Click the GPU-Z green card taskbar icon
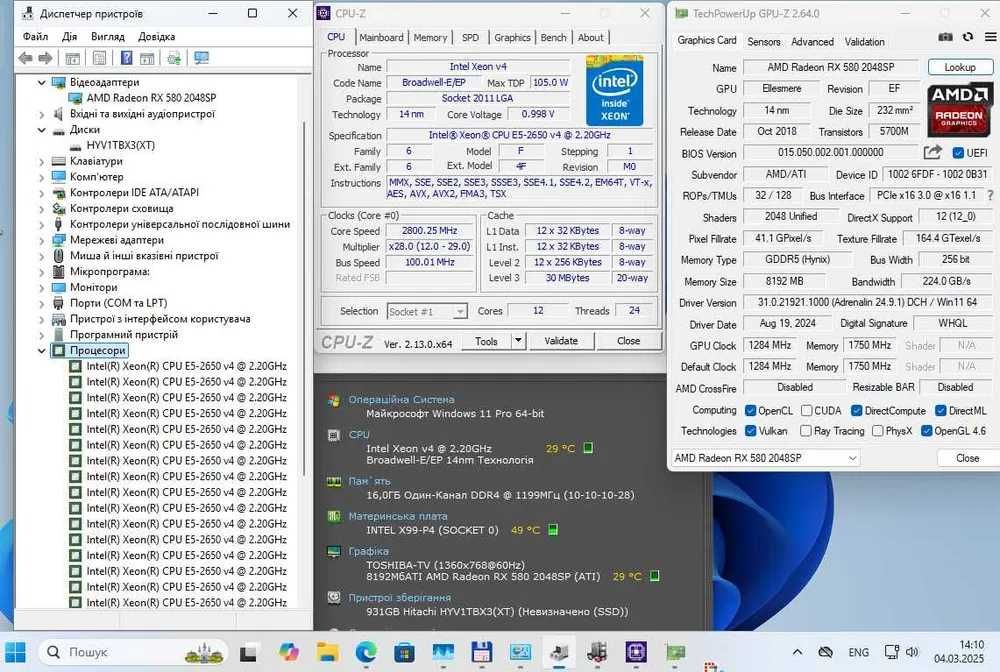Image resolution: width=1000 pixels, height=672 pixels. point(675,652)
